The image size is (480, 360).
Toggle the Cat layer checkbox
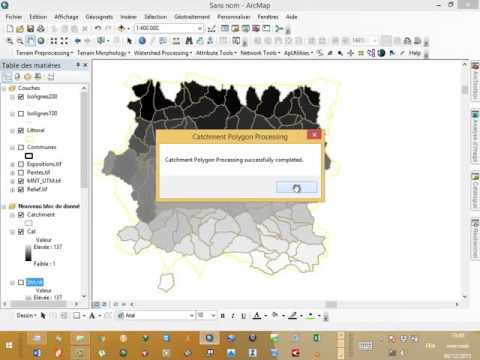(21, 232)
